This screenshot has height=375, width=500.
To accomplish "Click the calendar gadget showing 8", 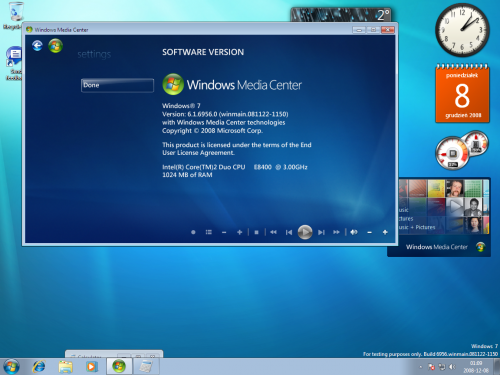I will point(462,94).
